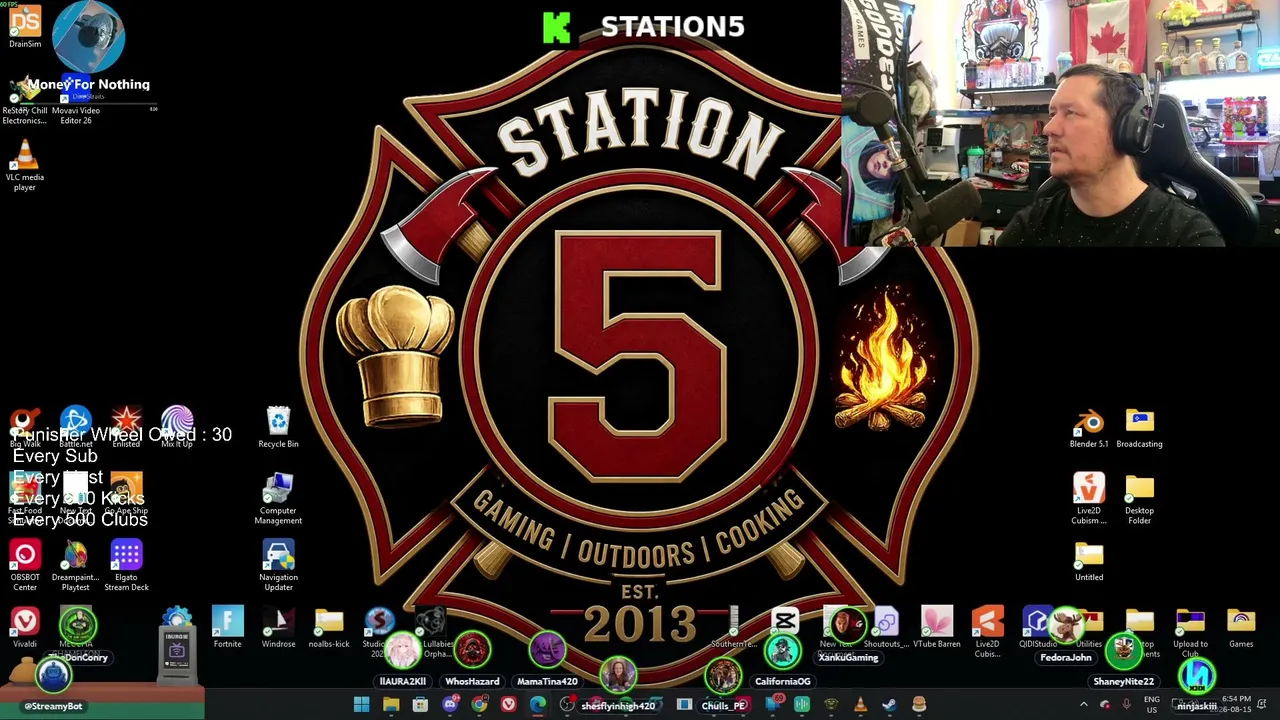Open the Untitled folder on the desktop

coord(1089,561)
